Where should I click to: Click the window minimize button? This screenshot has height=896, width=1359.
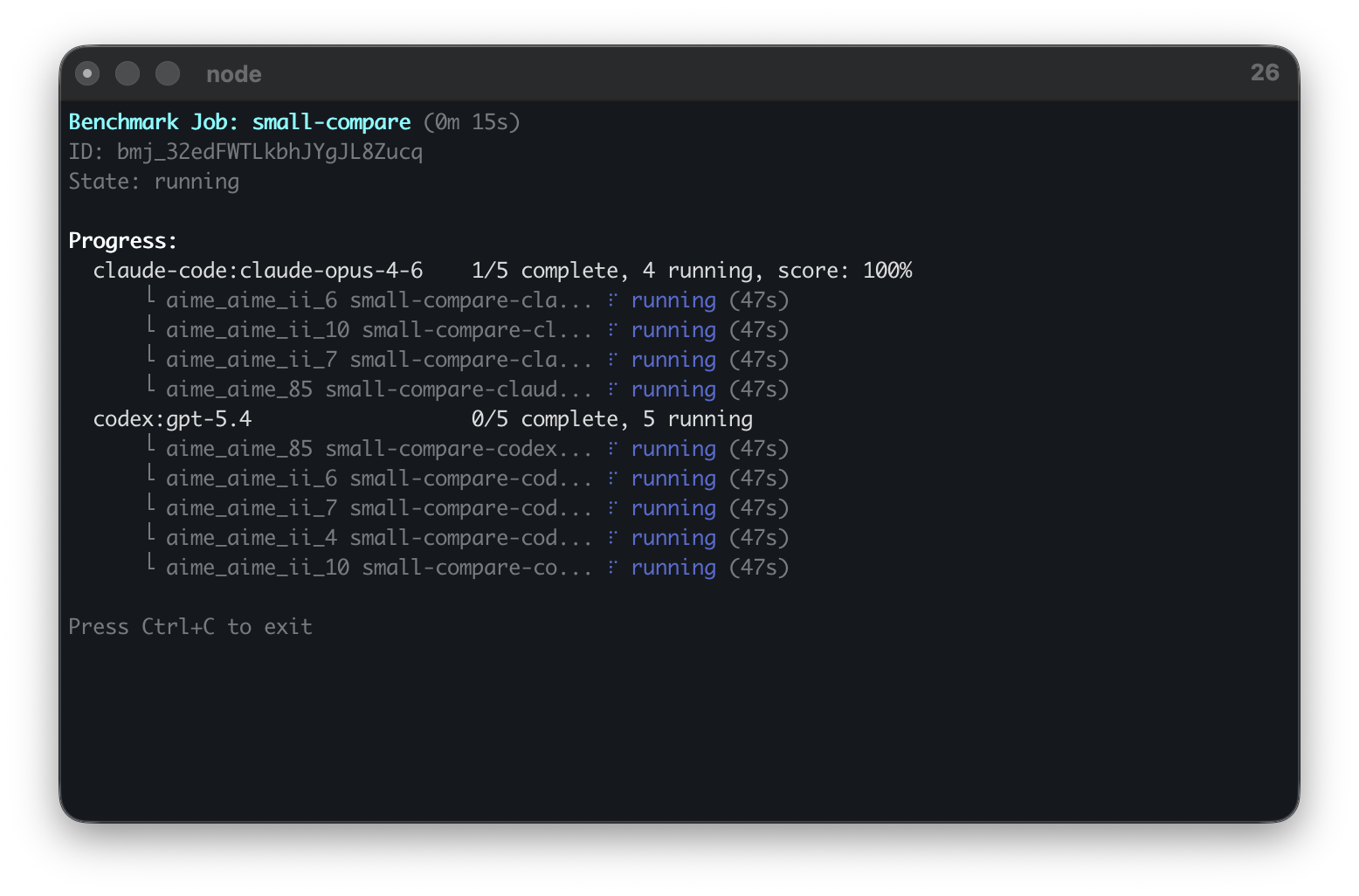[128, 73]
